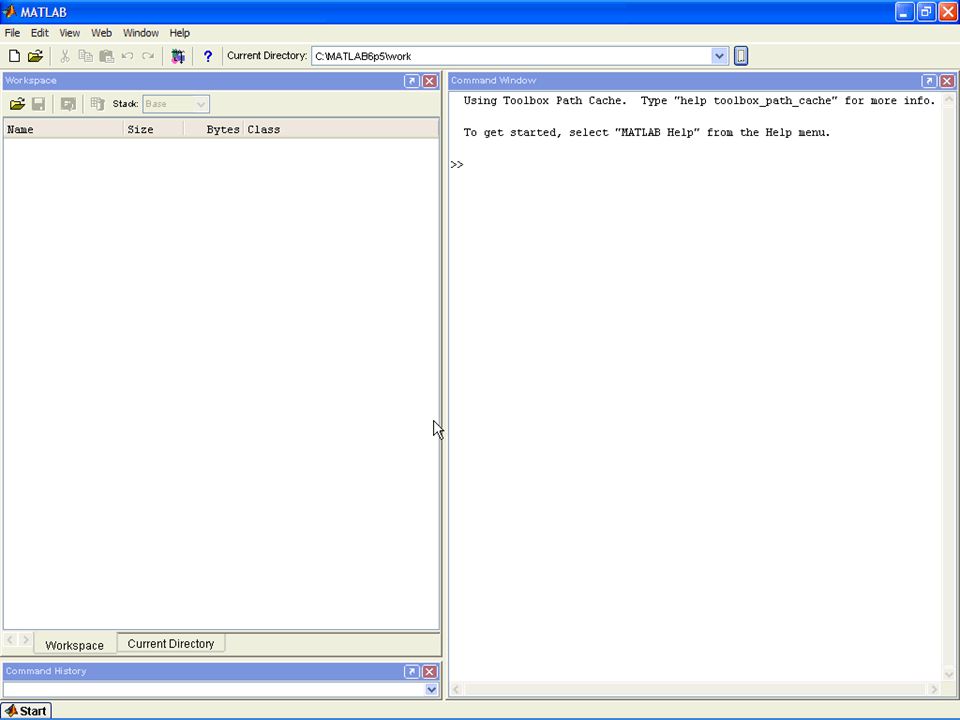Create a new M-file with toolbar icon

tap(14, 56)
